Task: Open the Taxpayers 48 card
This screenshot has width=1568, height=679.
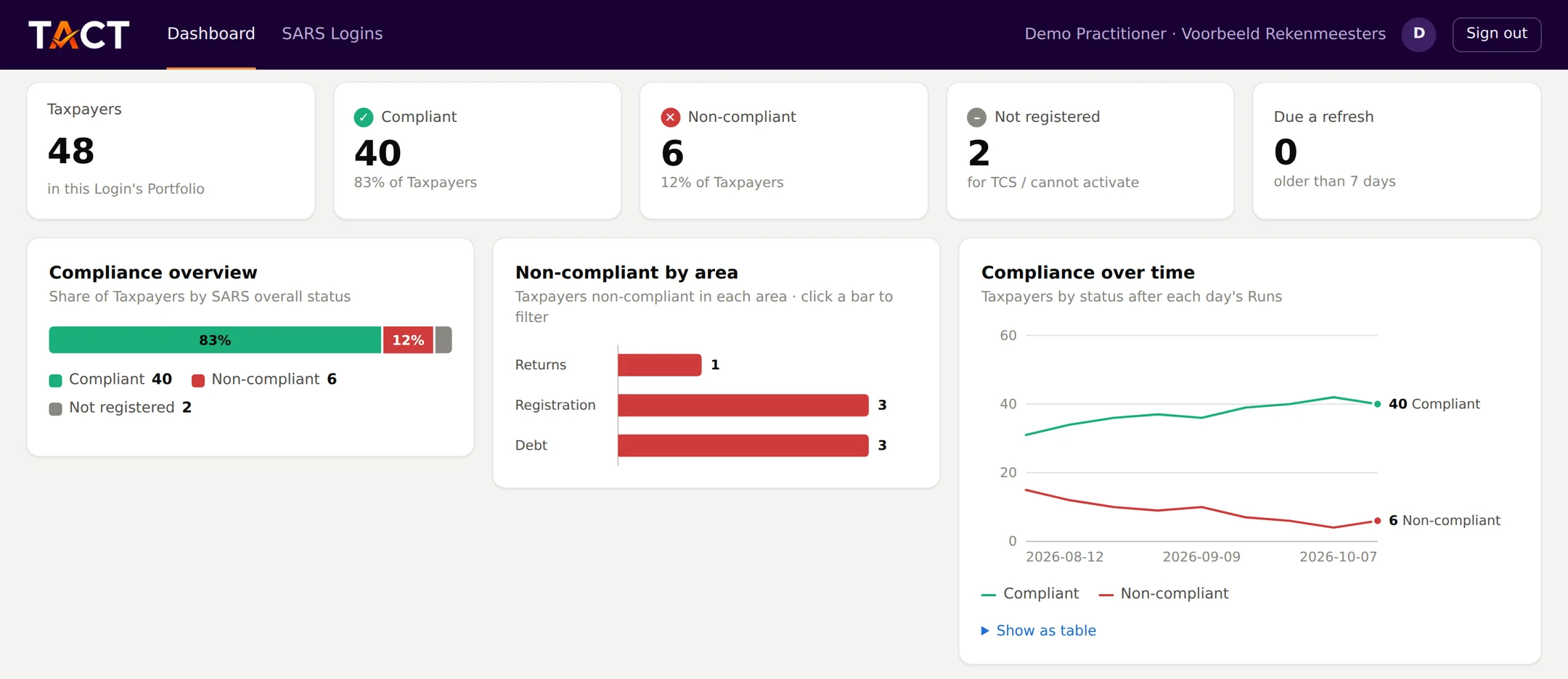Action: pyautogui.click(x=171, y=150)
